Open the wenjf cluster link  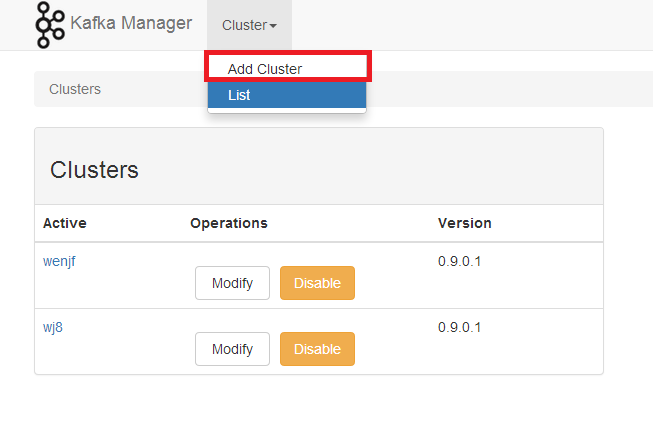pyautogui.click(x=60, y=262)
